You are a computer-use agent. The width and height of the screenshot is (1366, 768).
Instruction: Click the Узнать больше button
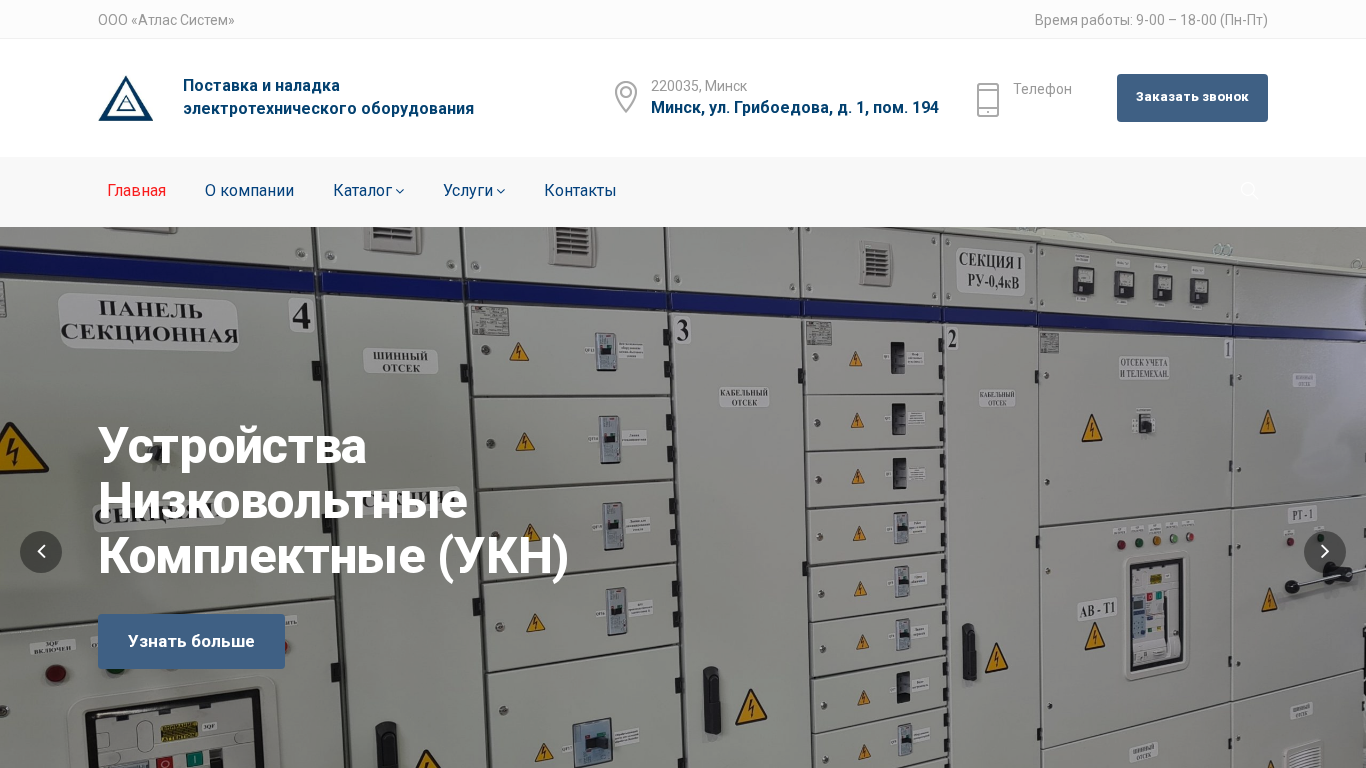[191, 642]
